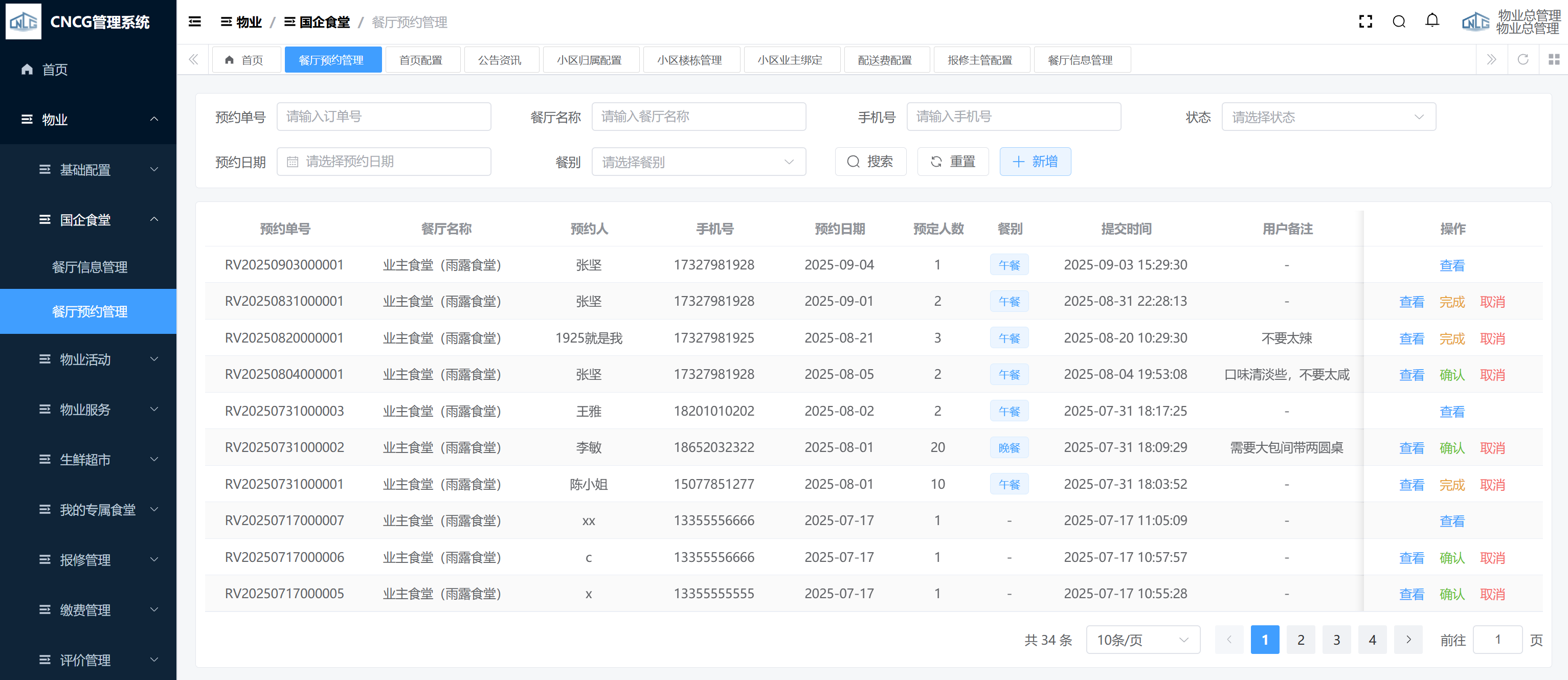Open notifications bell icon
This screenshot has width=1568, height=680.
(1432, 20)
